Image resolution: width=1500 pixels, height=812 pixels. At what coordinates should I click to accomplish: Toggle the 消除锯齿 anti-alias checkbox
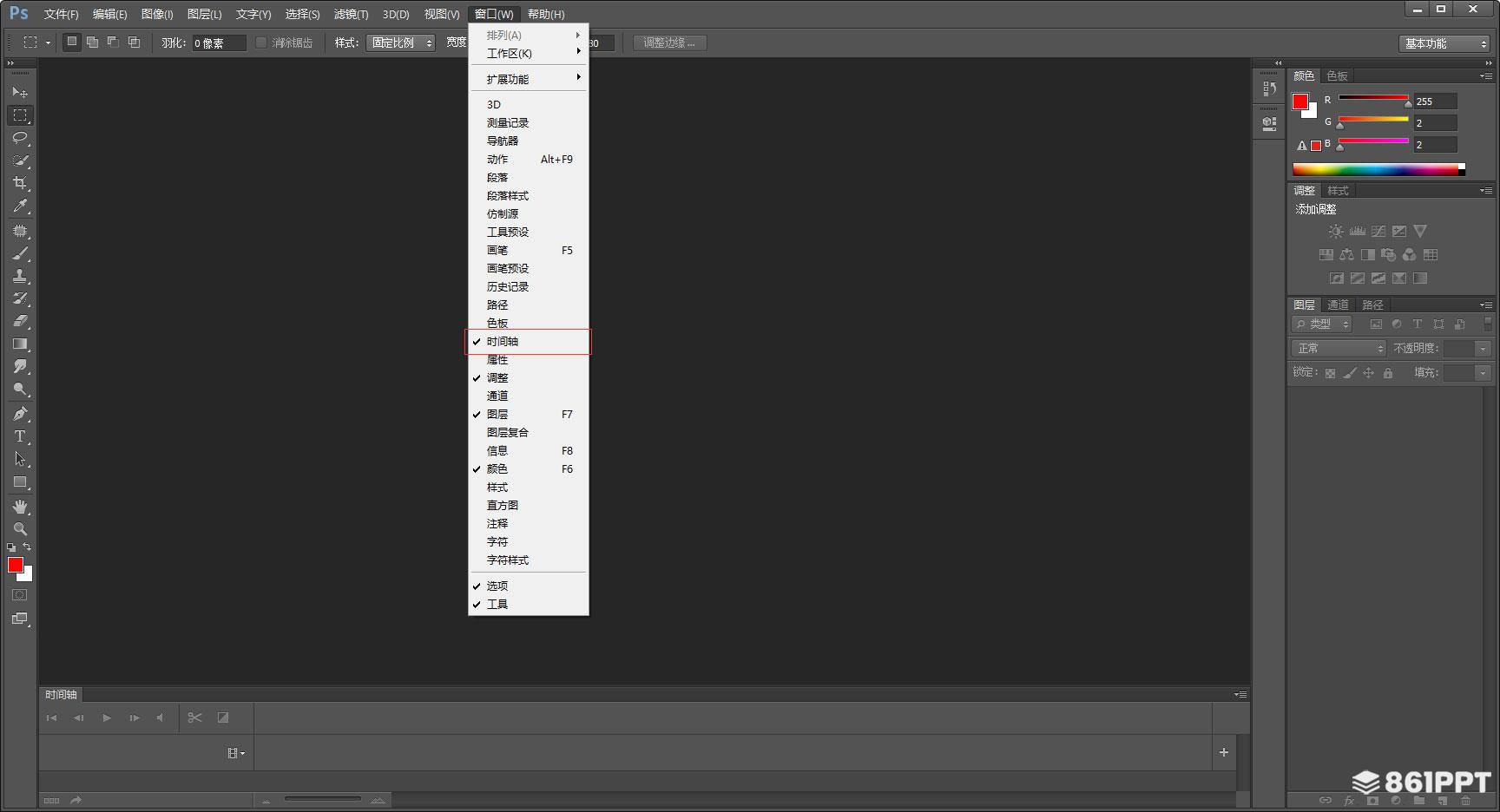pyautogui.click(x=260, y=43)
